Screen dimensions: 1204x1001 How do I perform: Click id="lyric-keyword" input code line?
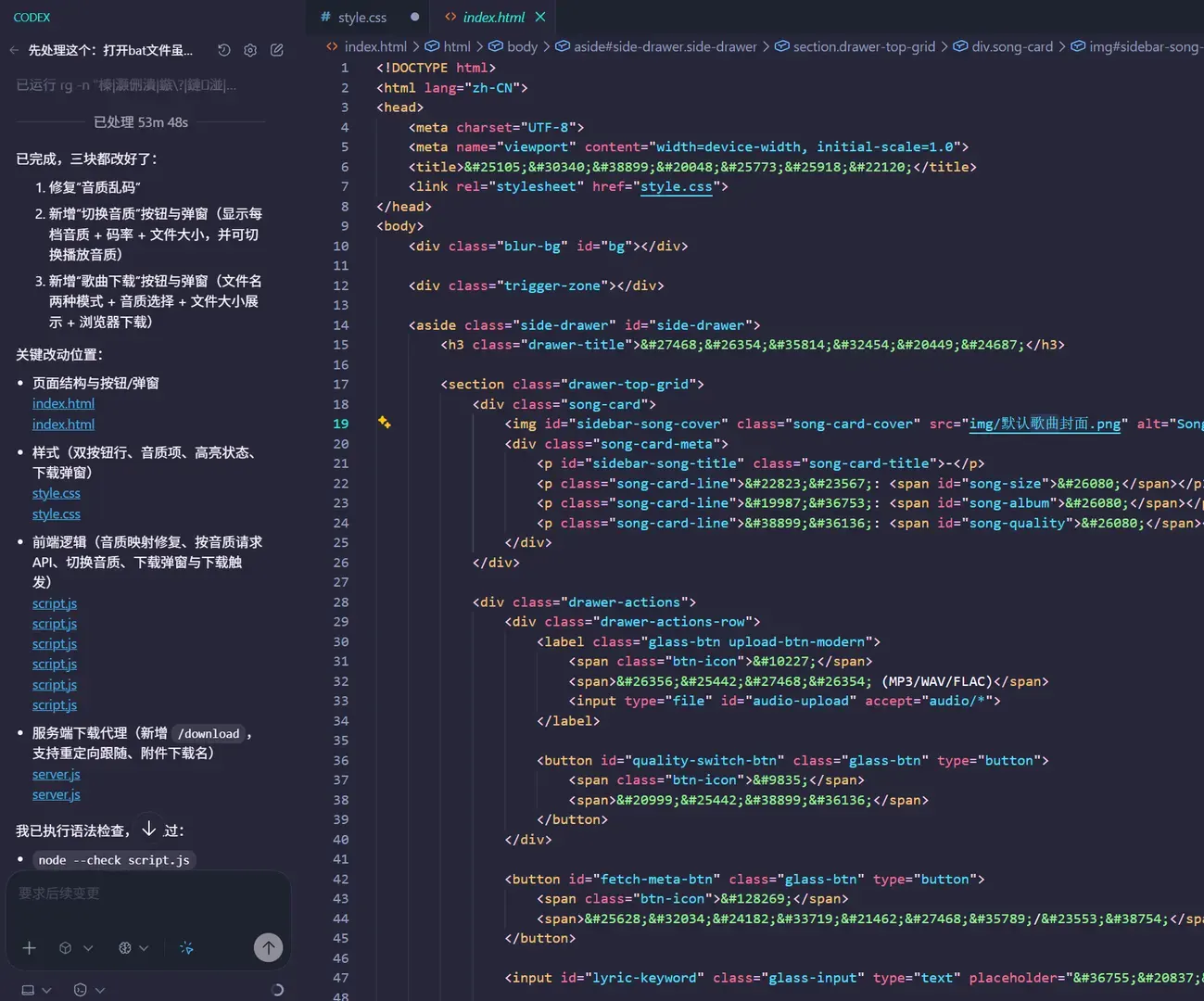click(854, 978)
